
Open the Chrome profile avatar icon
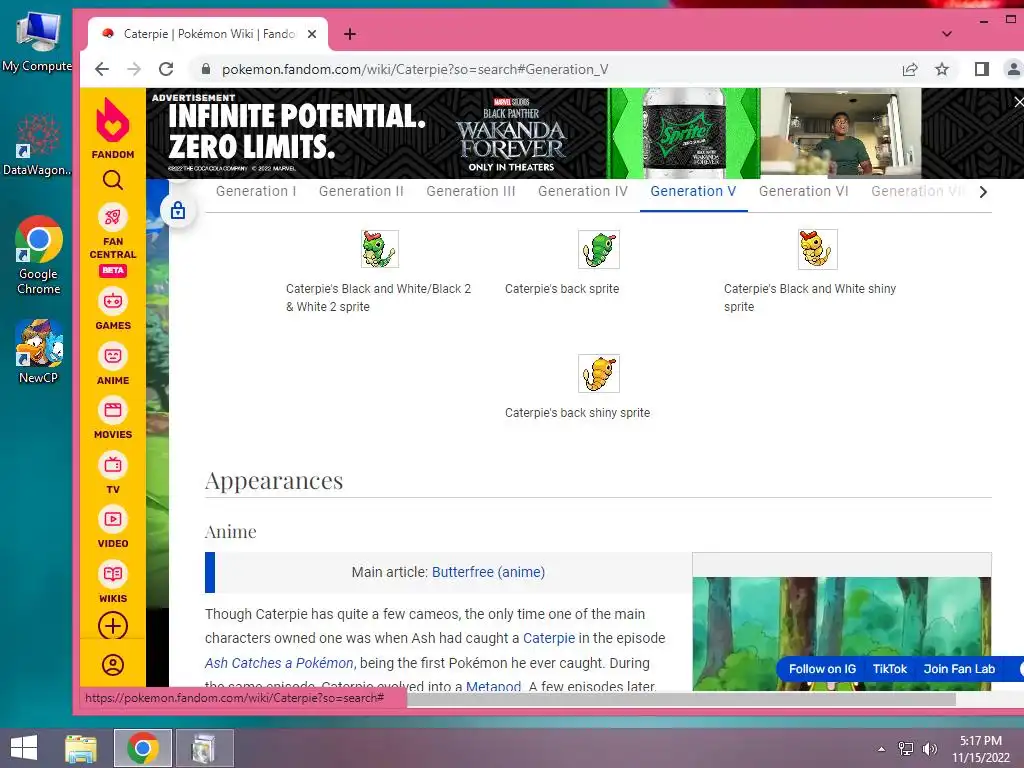point(1013,69)
